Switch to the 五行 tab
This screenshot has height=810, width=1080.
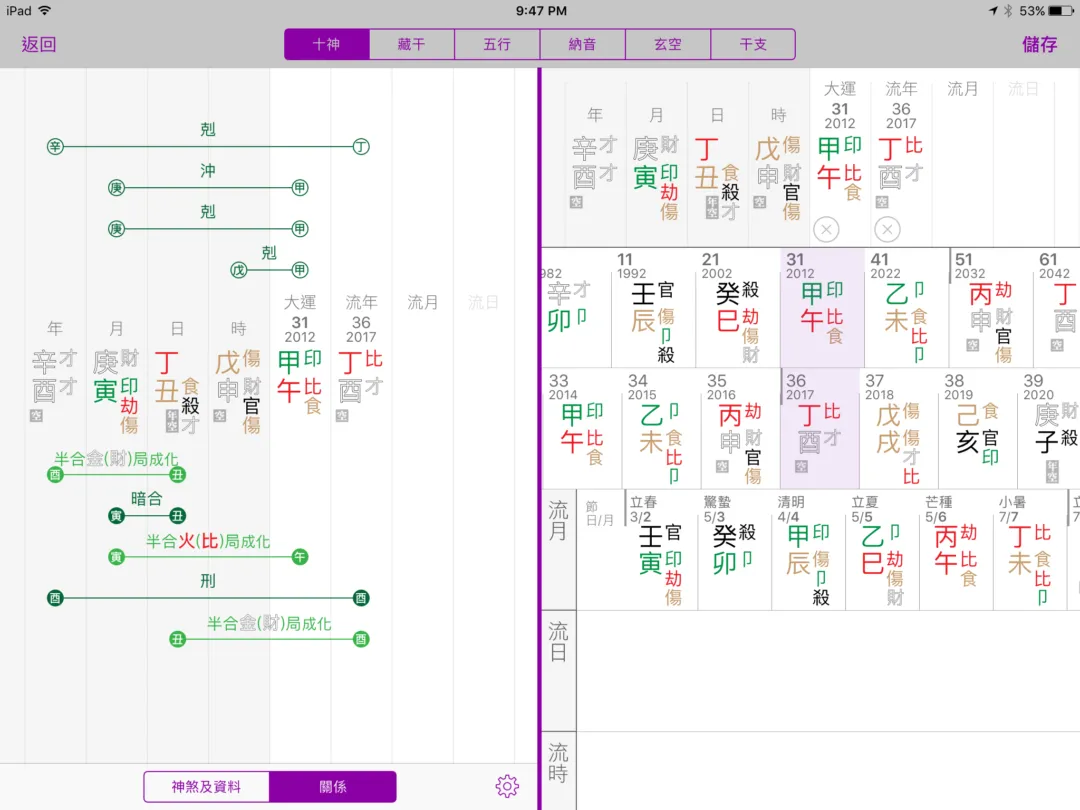[x=496, y=44]
